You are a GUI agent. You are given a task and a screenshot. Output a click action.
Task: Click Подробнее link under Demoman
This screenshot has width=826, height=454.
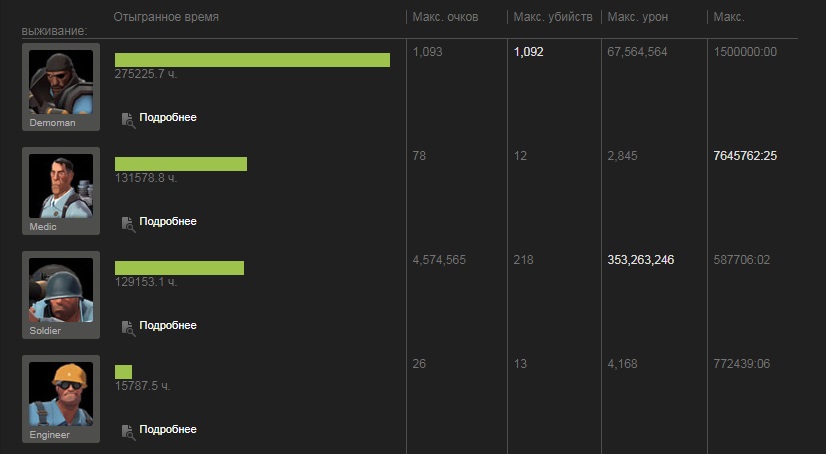pyautogui.click(x=168, y=117)
